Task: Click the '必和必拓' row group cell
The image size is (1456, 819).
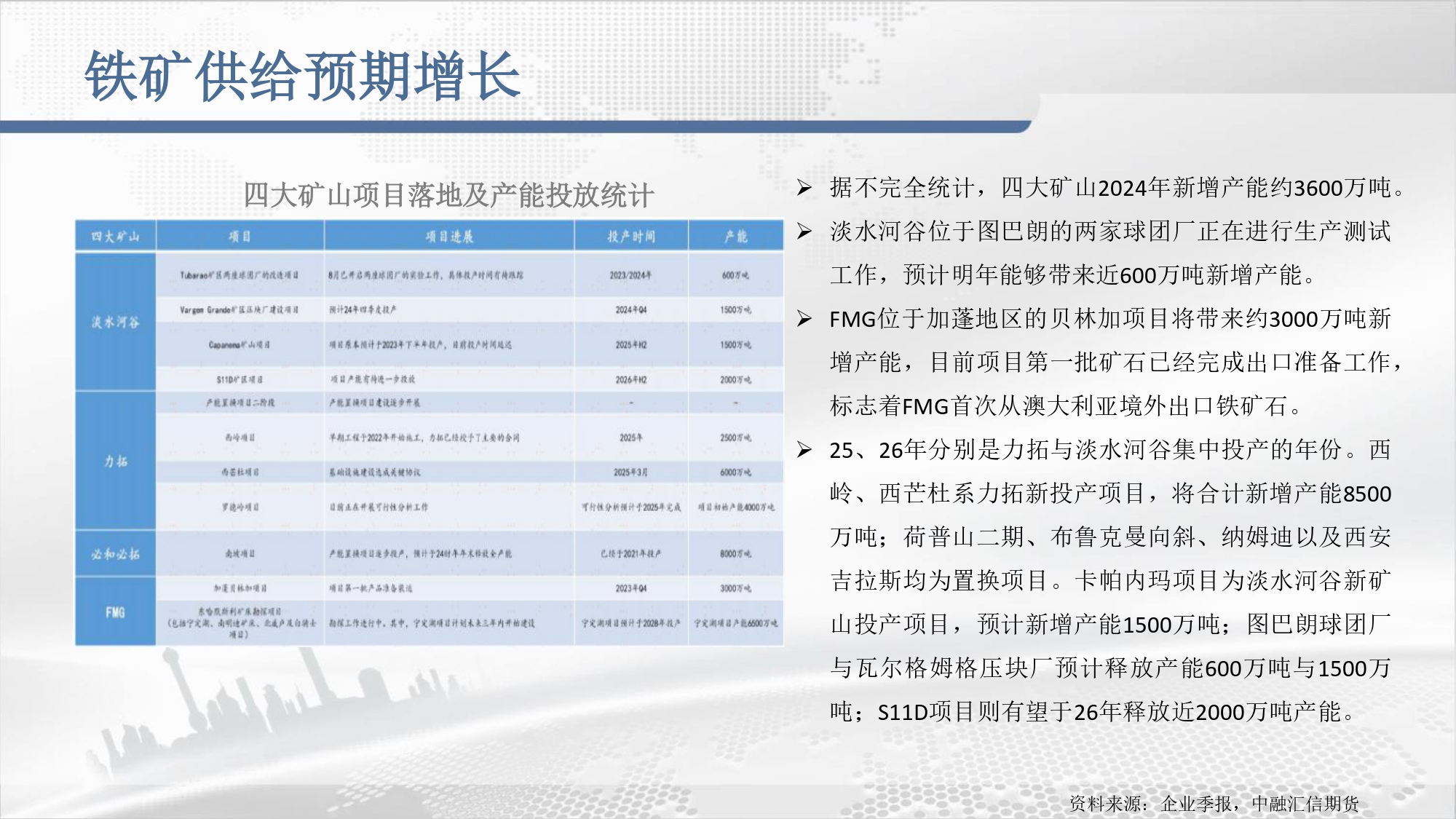Action: click(x=115, y=554)
